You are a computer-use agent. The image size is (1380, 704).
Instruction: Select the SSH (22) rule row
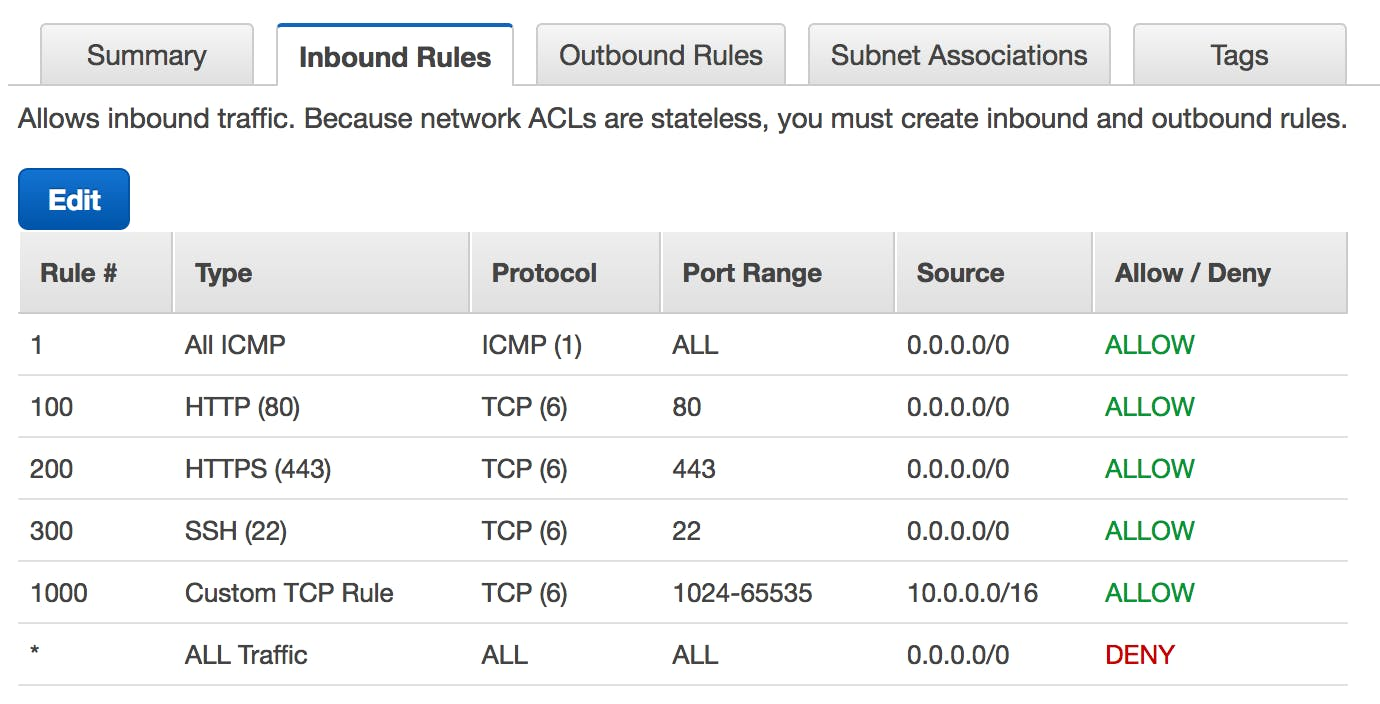pos(236,531)
